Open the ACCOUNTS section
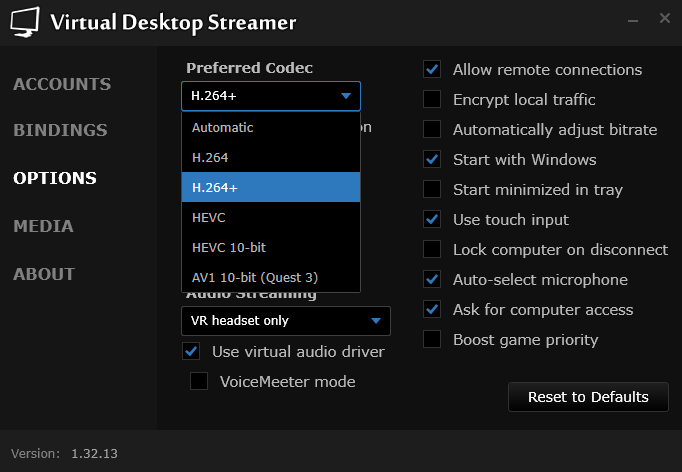The width and height of the screenshot is (682, 472). (x=62, y=84)
